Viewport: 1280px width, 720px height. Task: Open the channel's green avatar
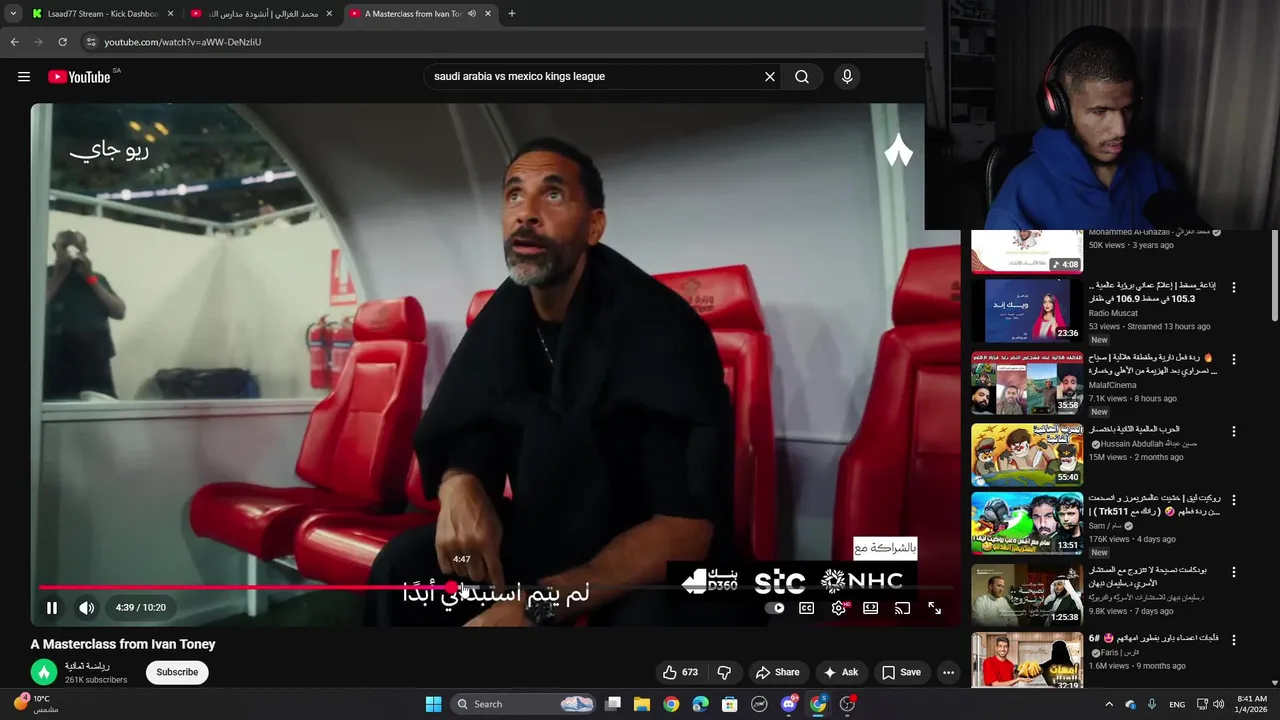(43, 672)
